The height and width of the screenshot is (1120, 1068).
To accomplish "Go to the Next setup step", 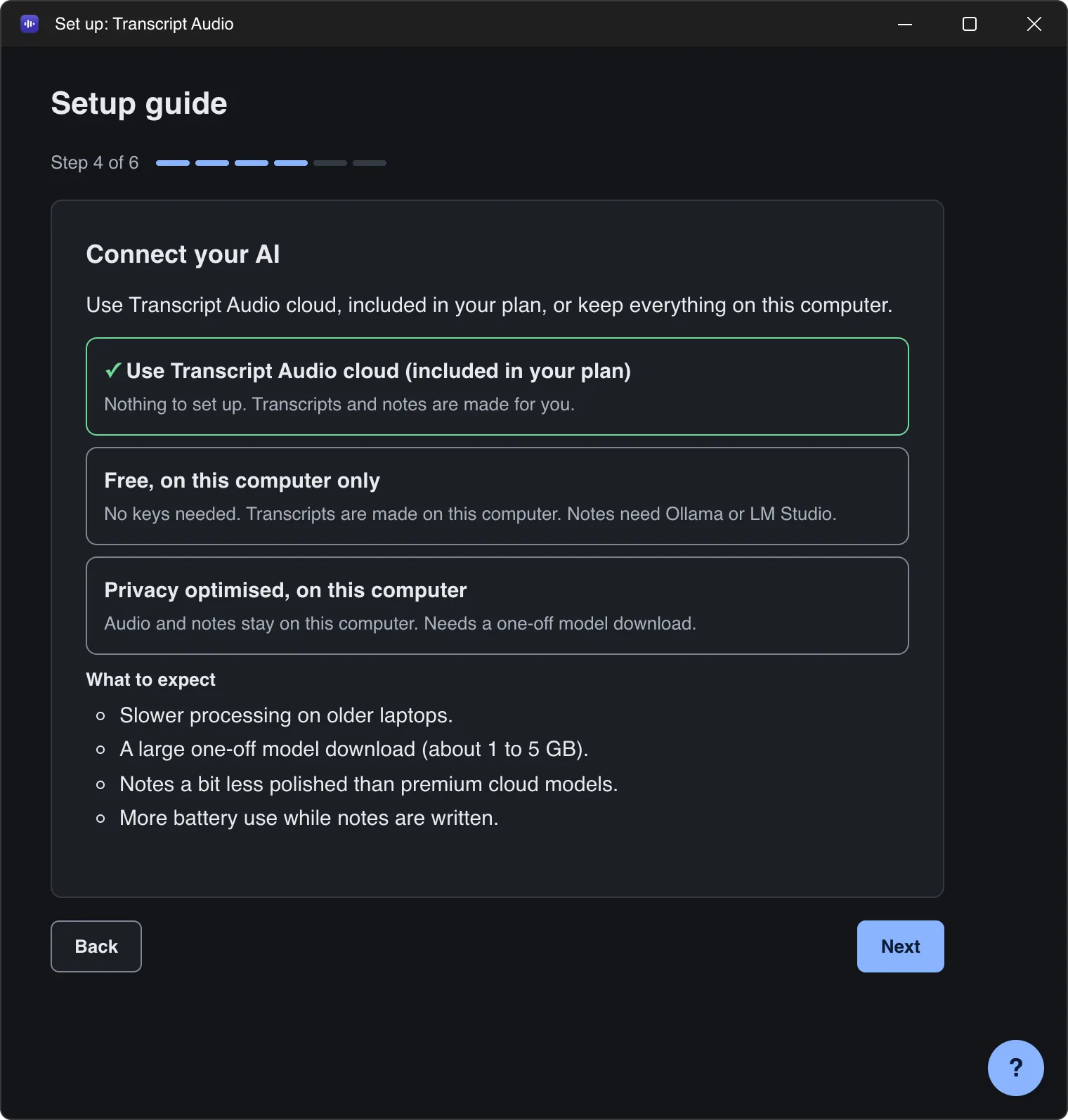I will click(900, 946).
